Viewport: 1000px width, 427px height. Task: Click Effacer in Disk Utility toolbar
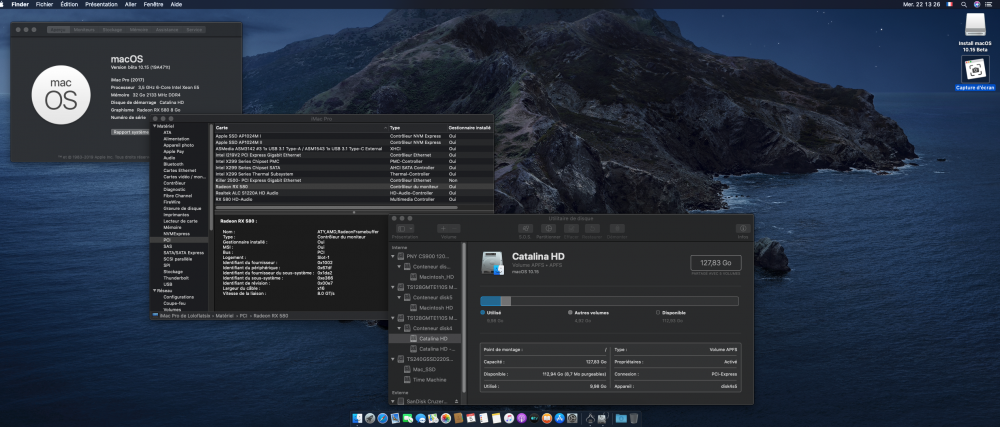[x=570, y=229]
